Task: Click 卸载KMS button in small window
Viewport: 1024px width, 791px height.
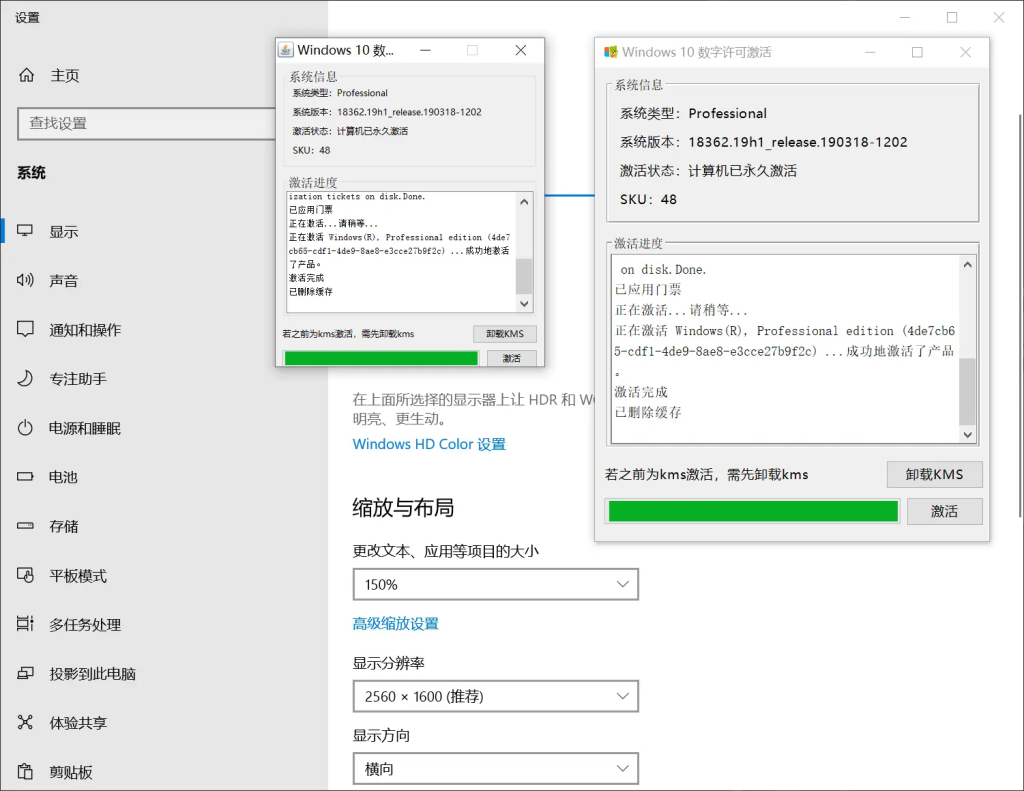Action: tap(504, 334)
